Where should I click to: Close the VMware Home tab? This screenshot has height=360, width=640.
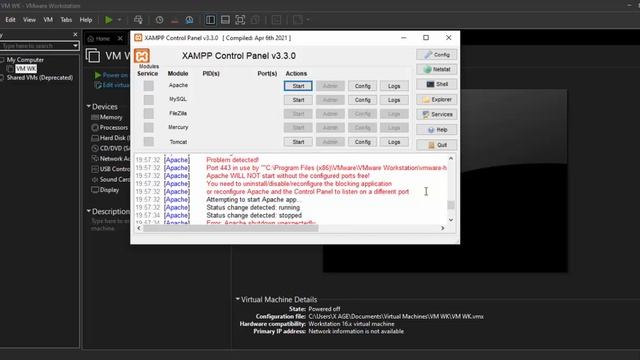coord(120,38)
